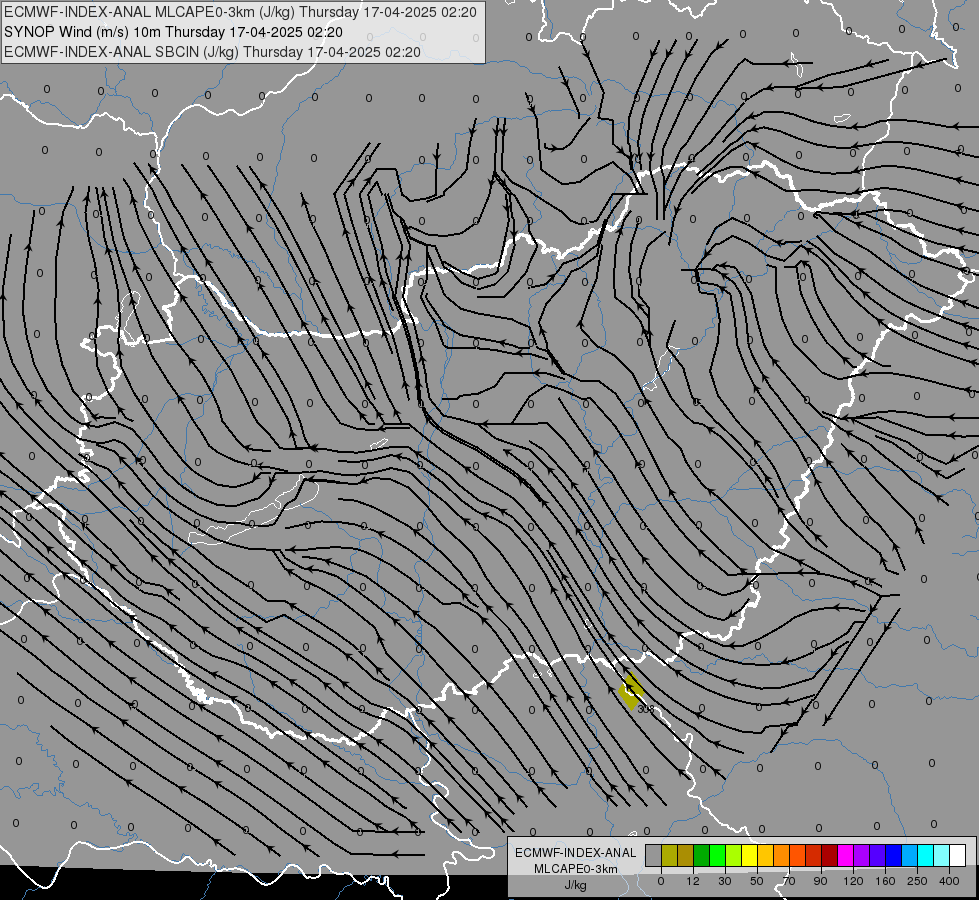The image size is (979, 900).
Task: Click the MLCAPE0-3km legend subtitle
Action: pos(576,869)
